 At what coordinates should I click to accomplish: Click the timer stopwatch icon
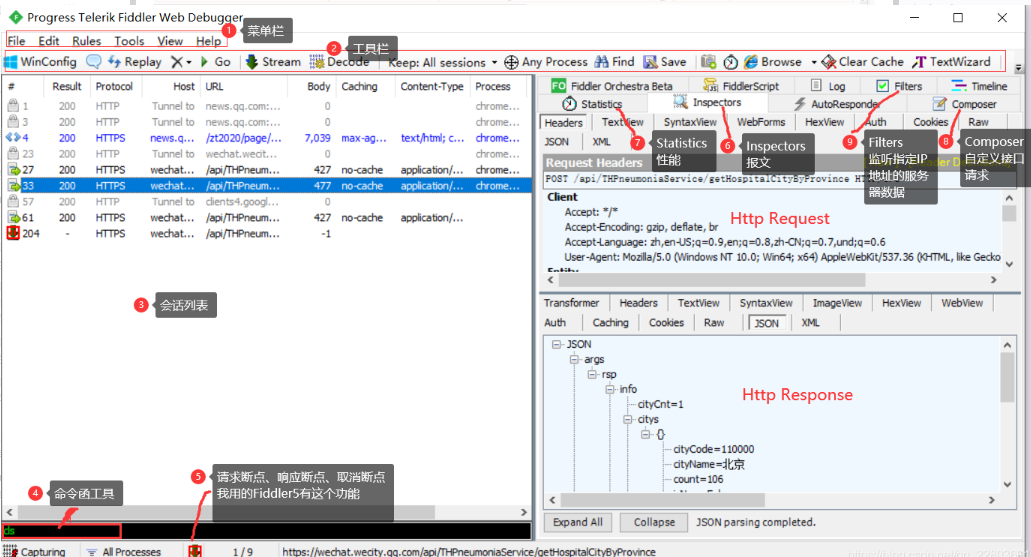pyautogui.click(x=731, y=62)
